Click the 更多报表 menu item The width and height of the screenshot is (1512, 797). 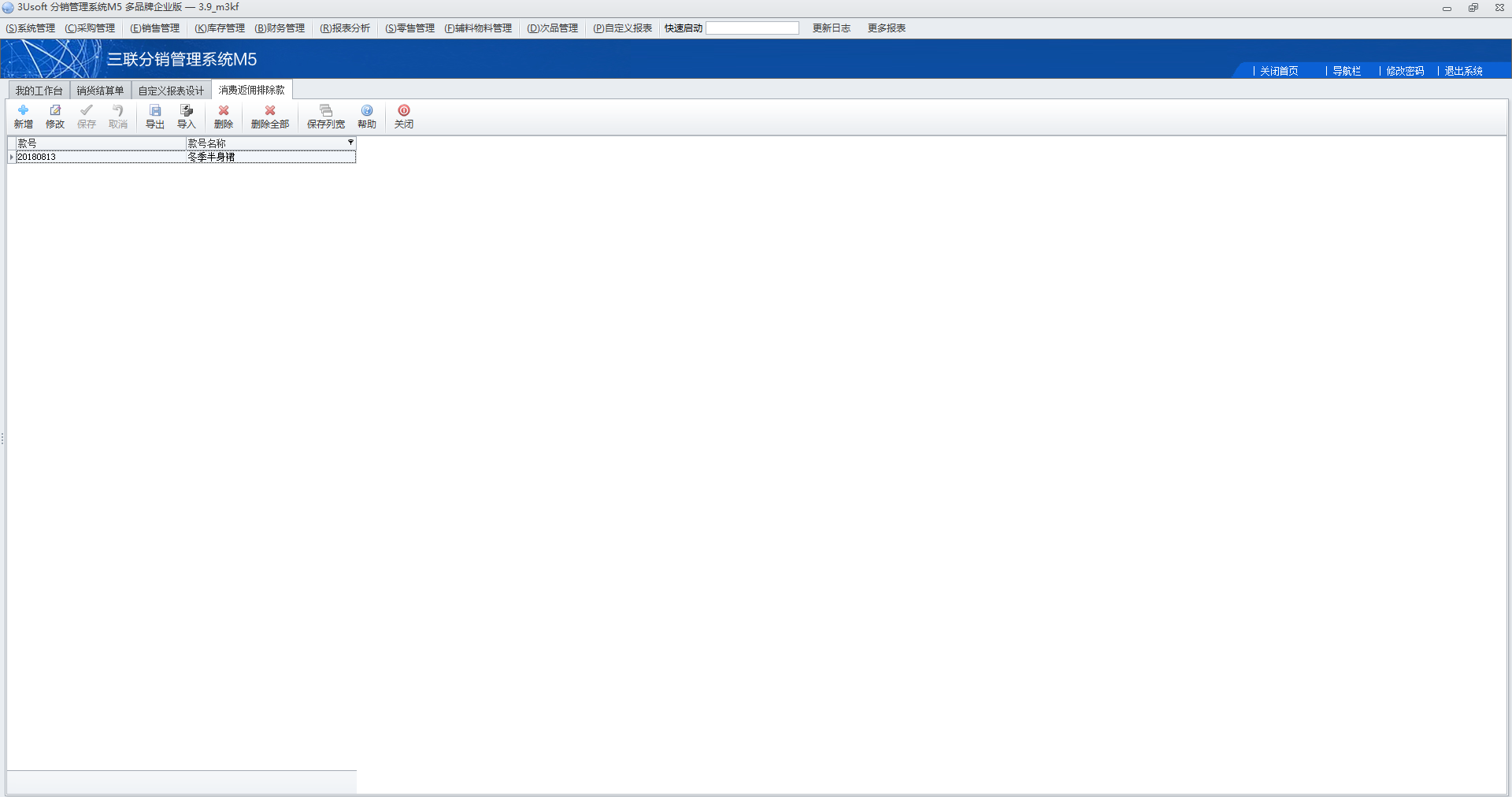[x=887, y=28]
